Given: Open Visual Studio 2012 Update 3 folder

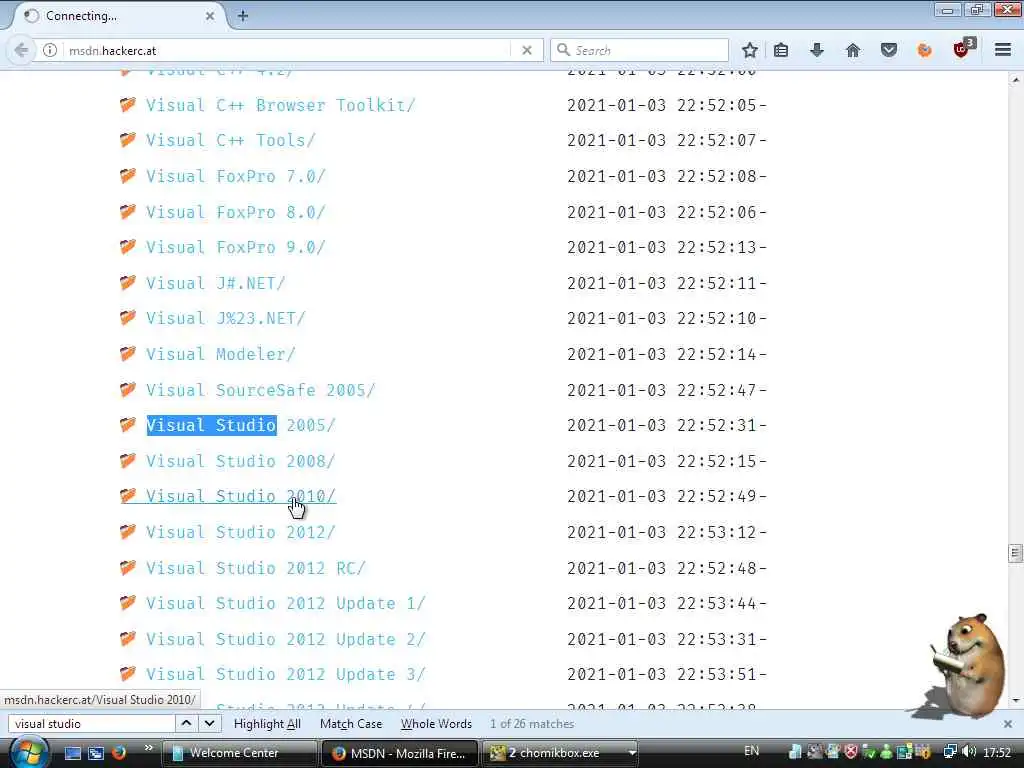Looking at the screenshot, I should pos(285,675).
